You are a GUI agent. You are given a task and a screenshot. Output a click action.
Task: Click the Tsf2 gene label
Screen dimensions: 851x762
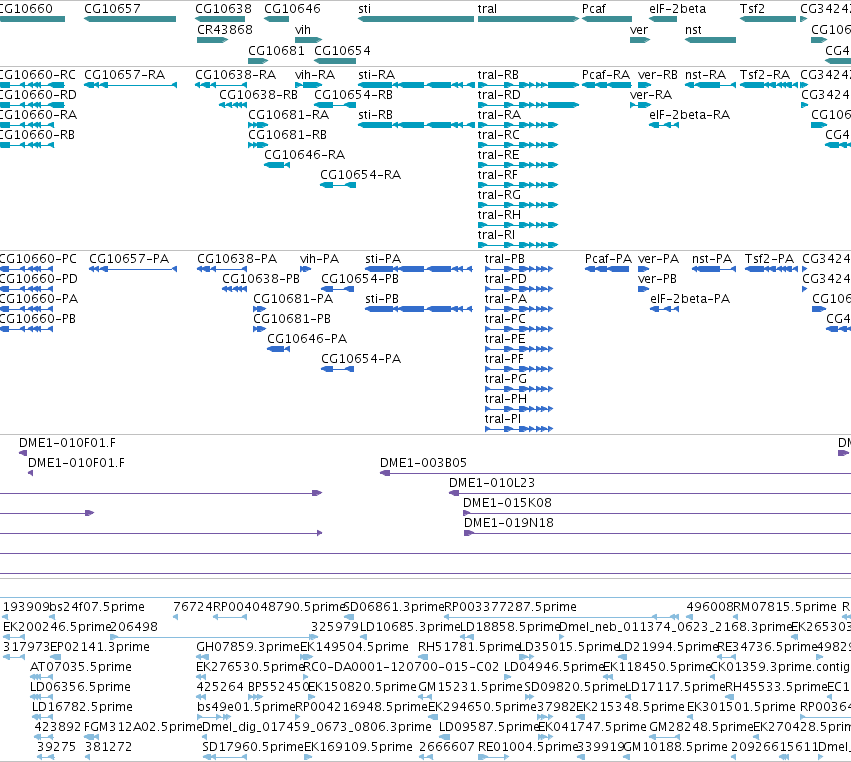(752, 9)
